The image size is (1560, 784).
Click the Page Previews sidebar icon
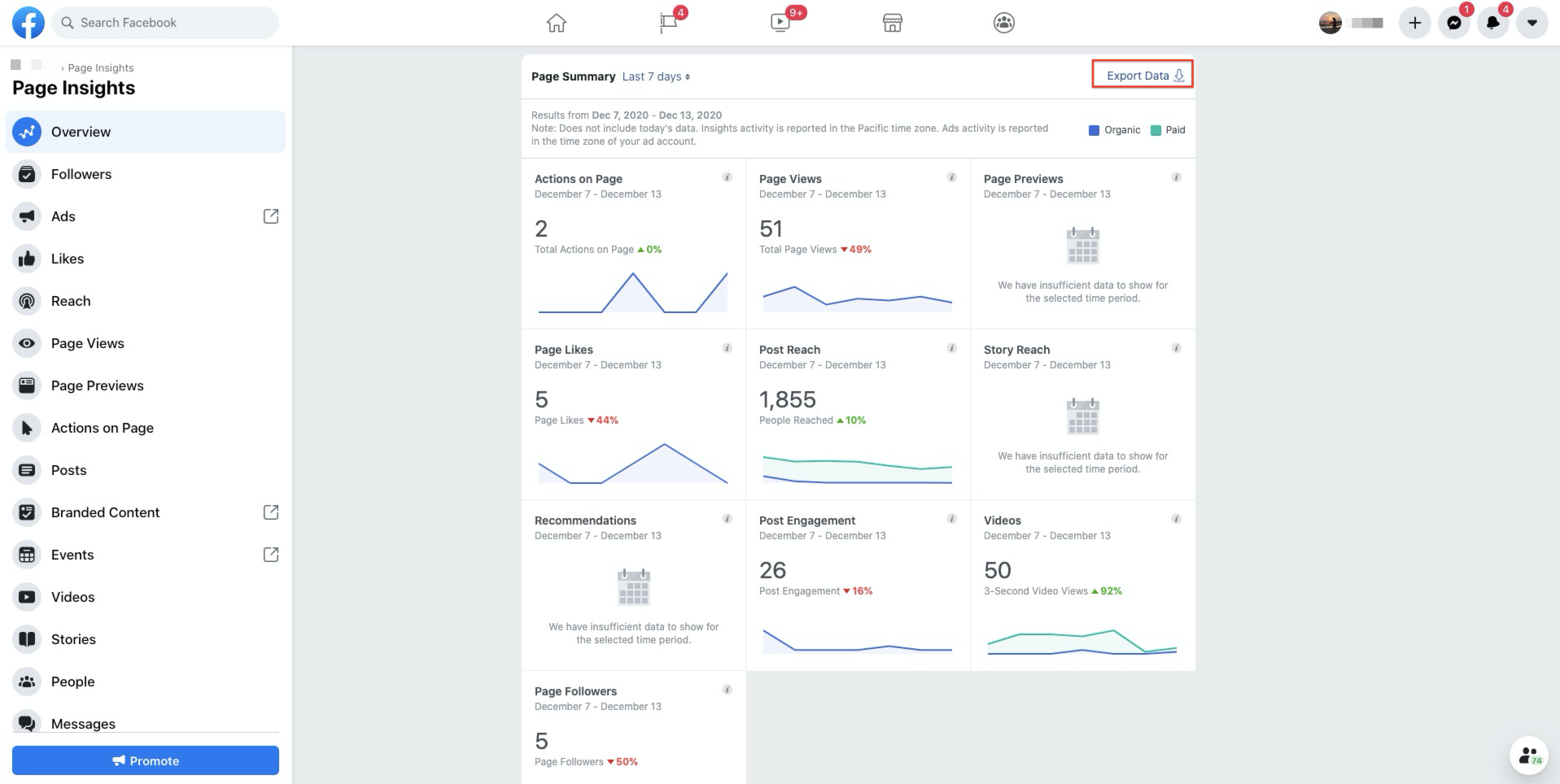click(x=27, y=385)
